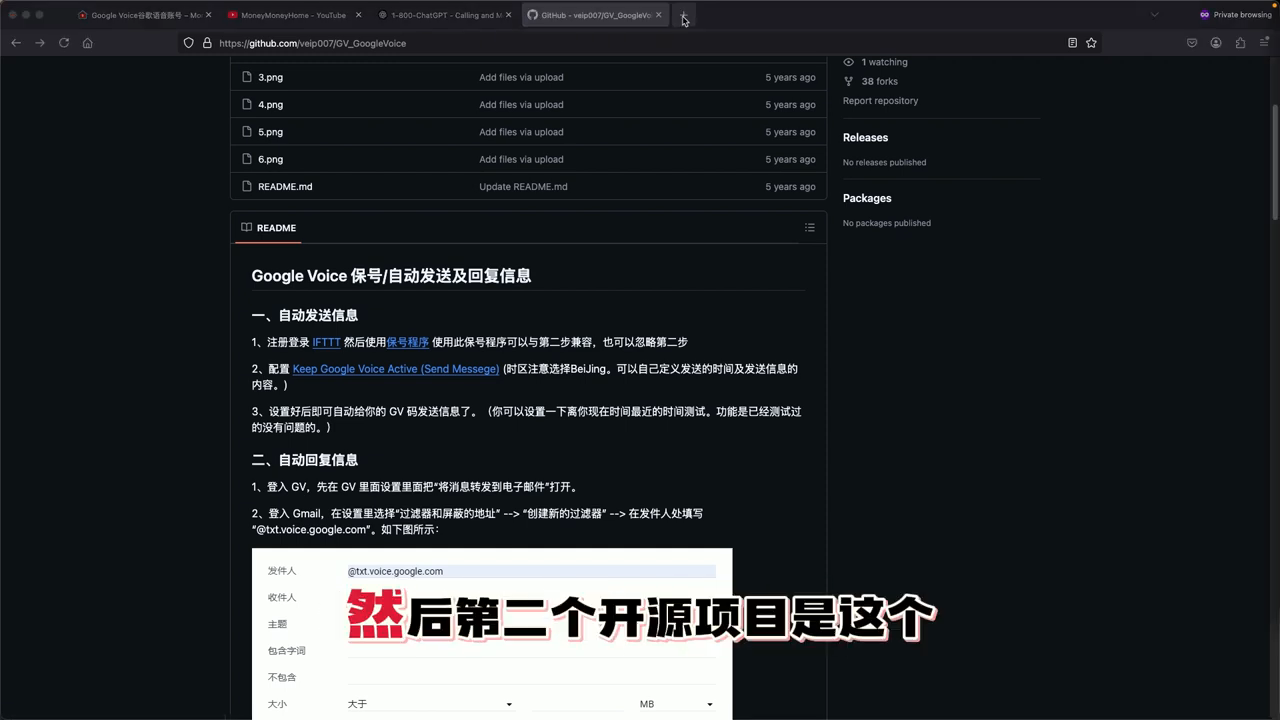Go back to the previous page

click(16, 43)
